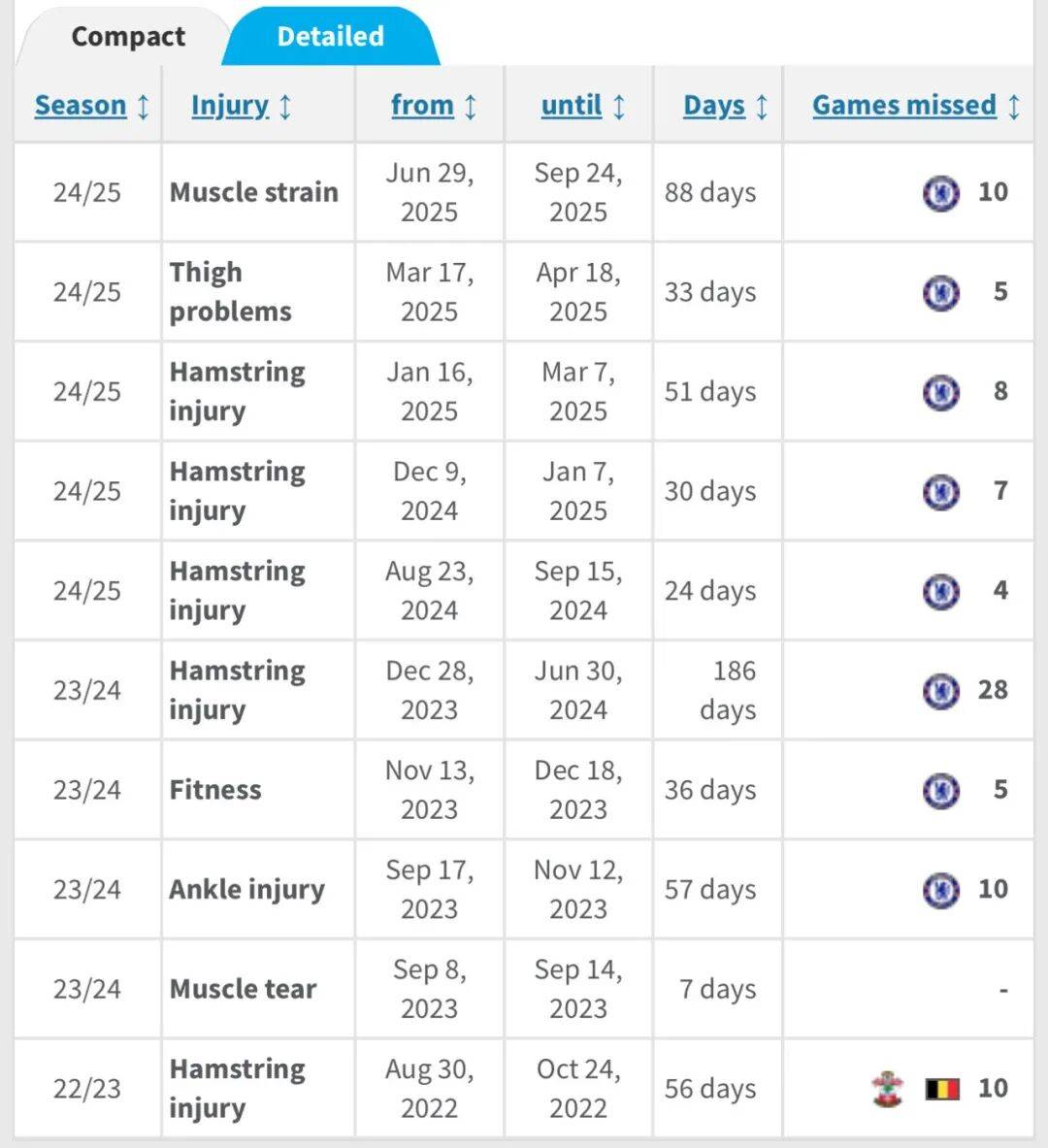The image size is (1048, 1148).
Task: Click Chelsea crest in 186 days row
Action: click(x=940, y=691)
